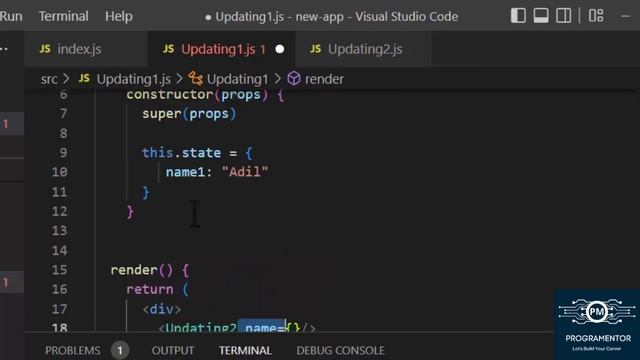Click the JS file icon on index.js tab
The height and width of the screenshot is (360, 640).
coord(45,49)
